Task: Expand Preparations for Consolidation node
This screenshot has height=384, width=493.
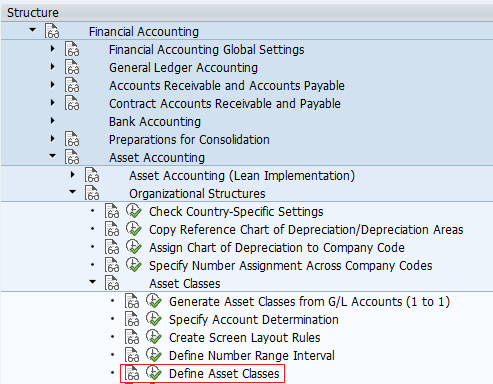Action: pyautogui.click(x=52, y=139)
